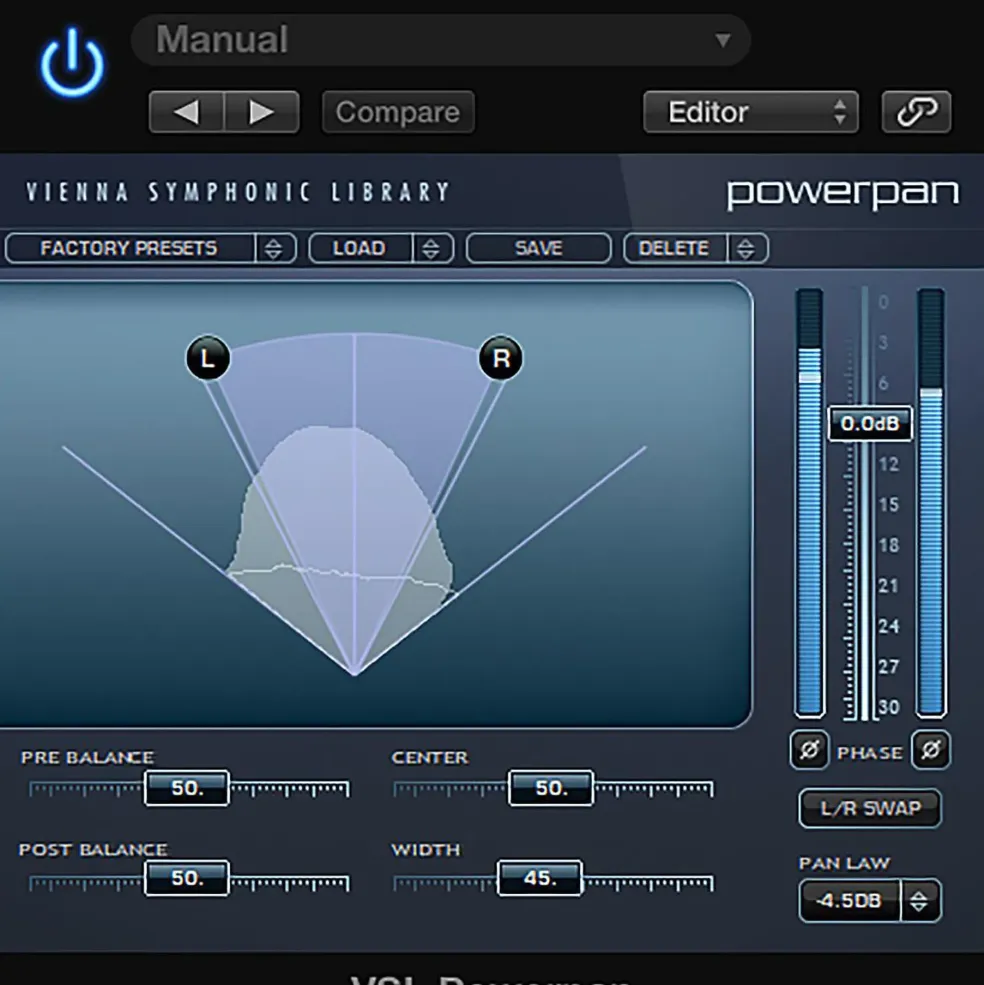Click the link chain icon button
984x985 pixels.
[x=916, y=112]
